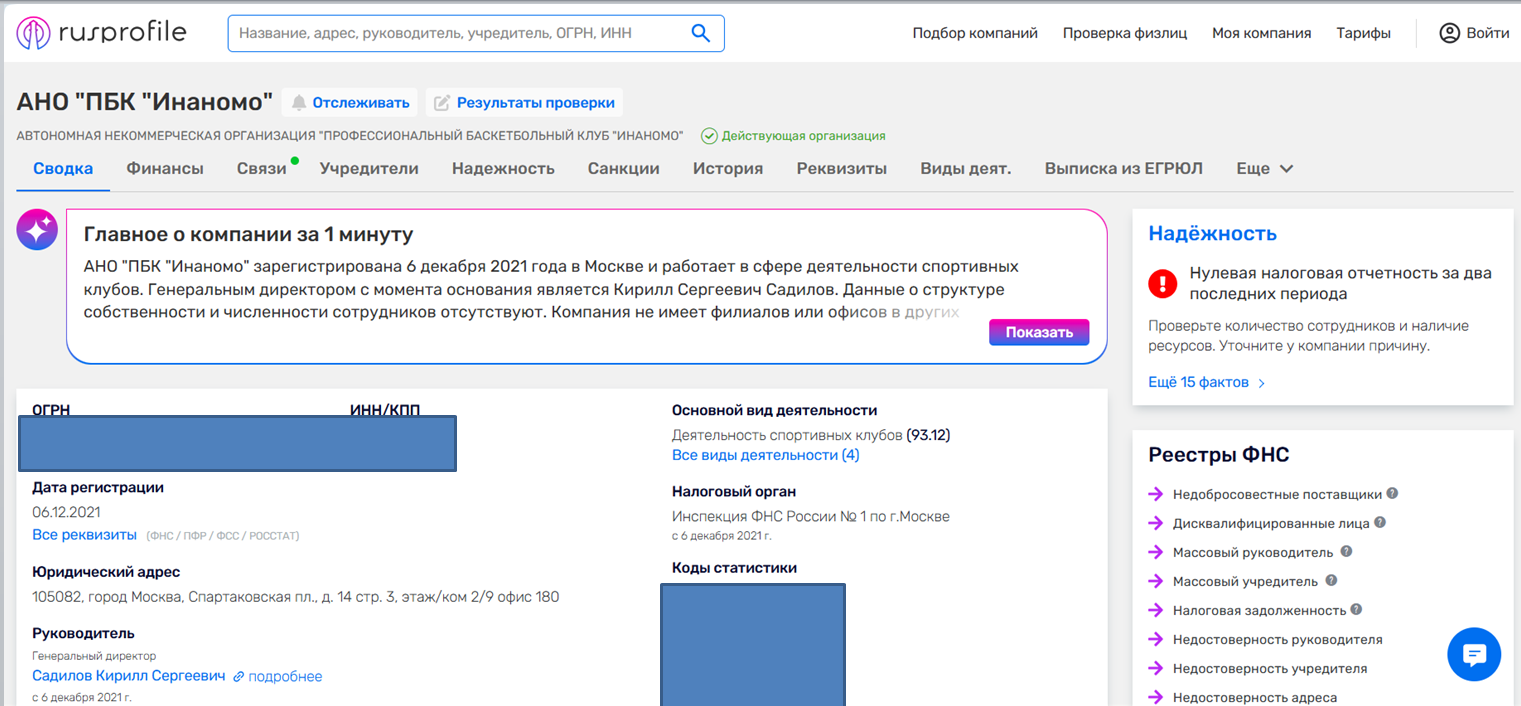
Task: Click help icon next to Массовый учредитель
Action: 1331,580
